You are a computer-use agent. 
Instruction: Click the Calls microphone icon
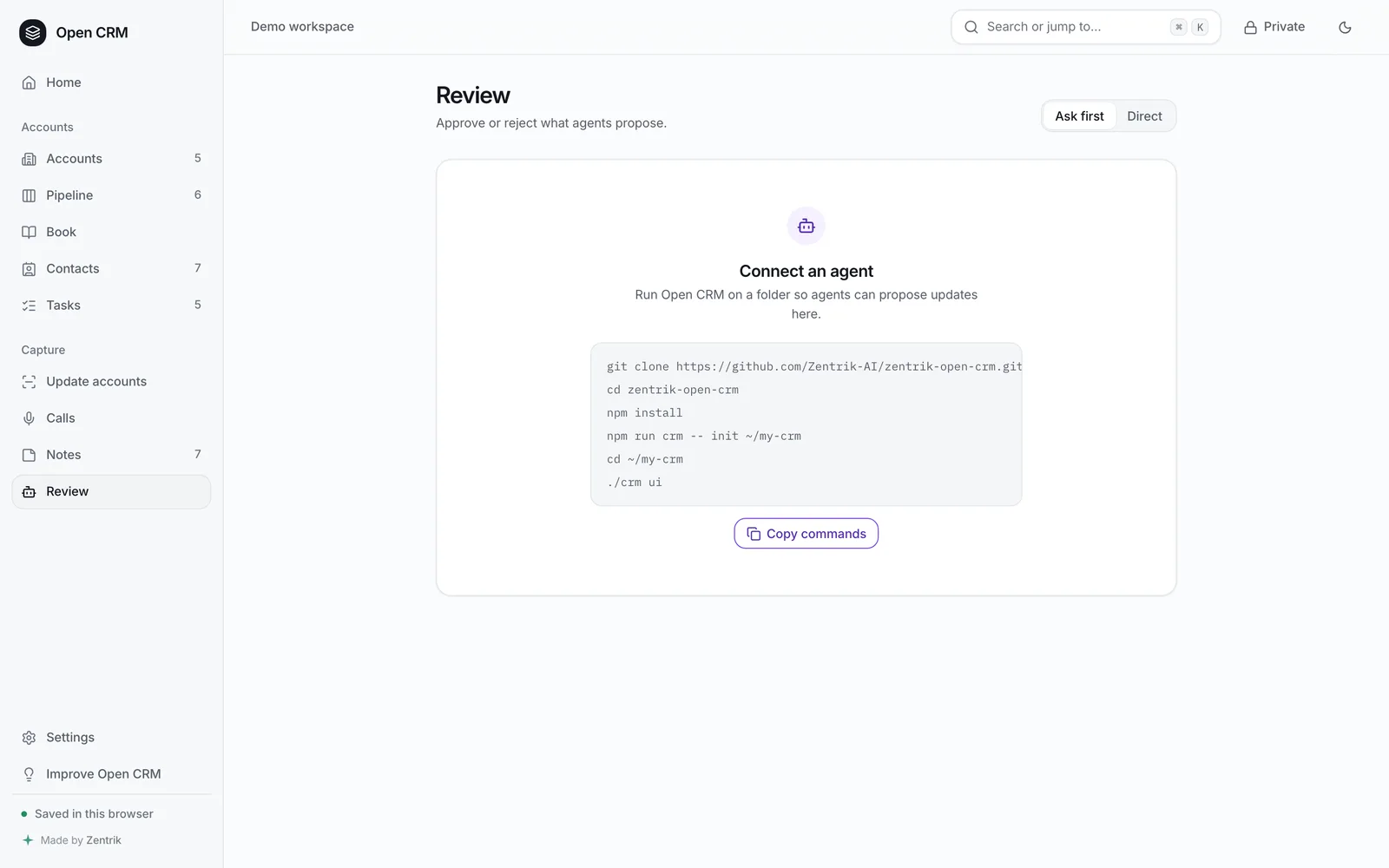coord(29,418)
